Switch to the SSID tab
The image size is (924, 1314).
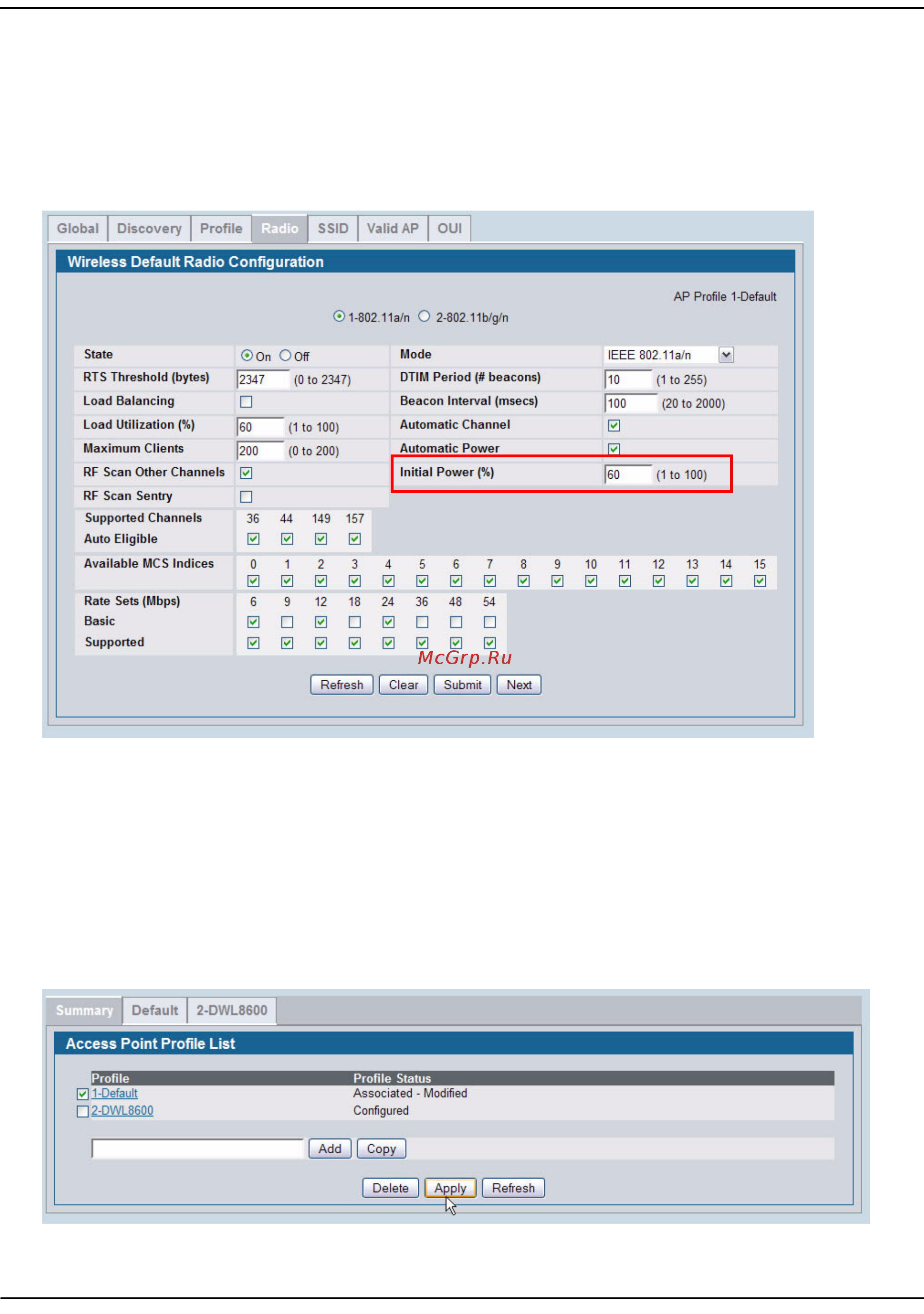(x=333, y=228)
